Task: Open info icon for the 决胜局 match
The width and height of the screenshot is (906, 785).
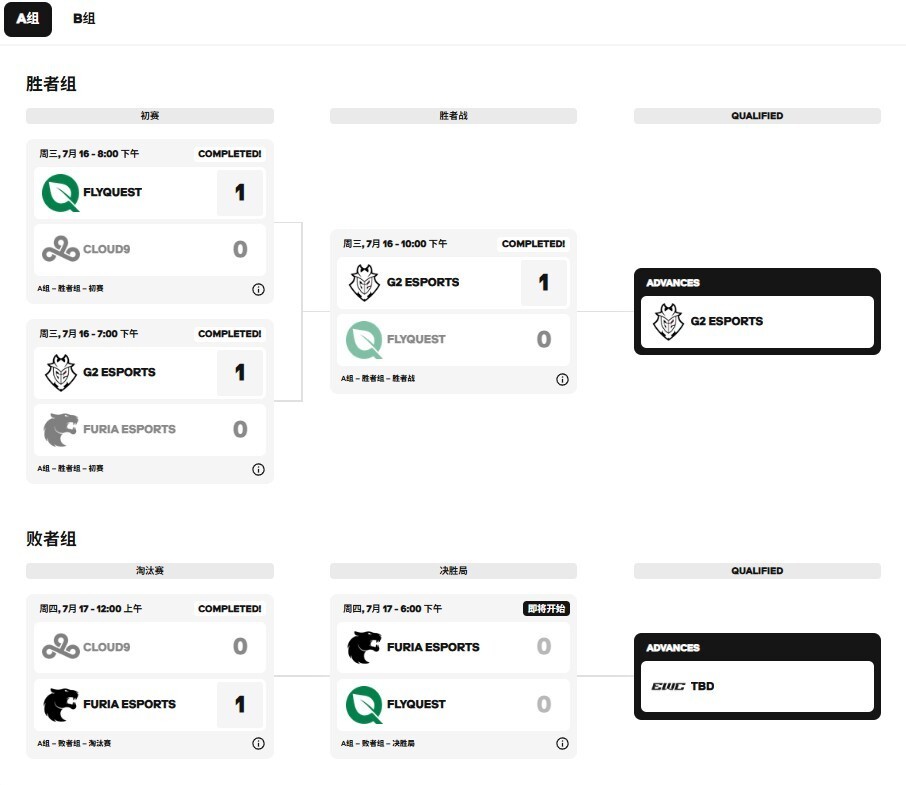Action: coord(562,744)
